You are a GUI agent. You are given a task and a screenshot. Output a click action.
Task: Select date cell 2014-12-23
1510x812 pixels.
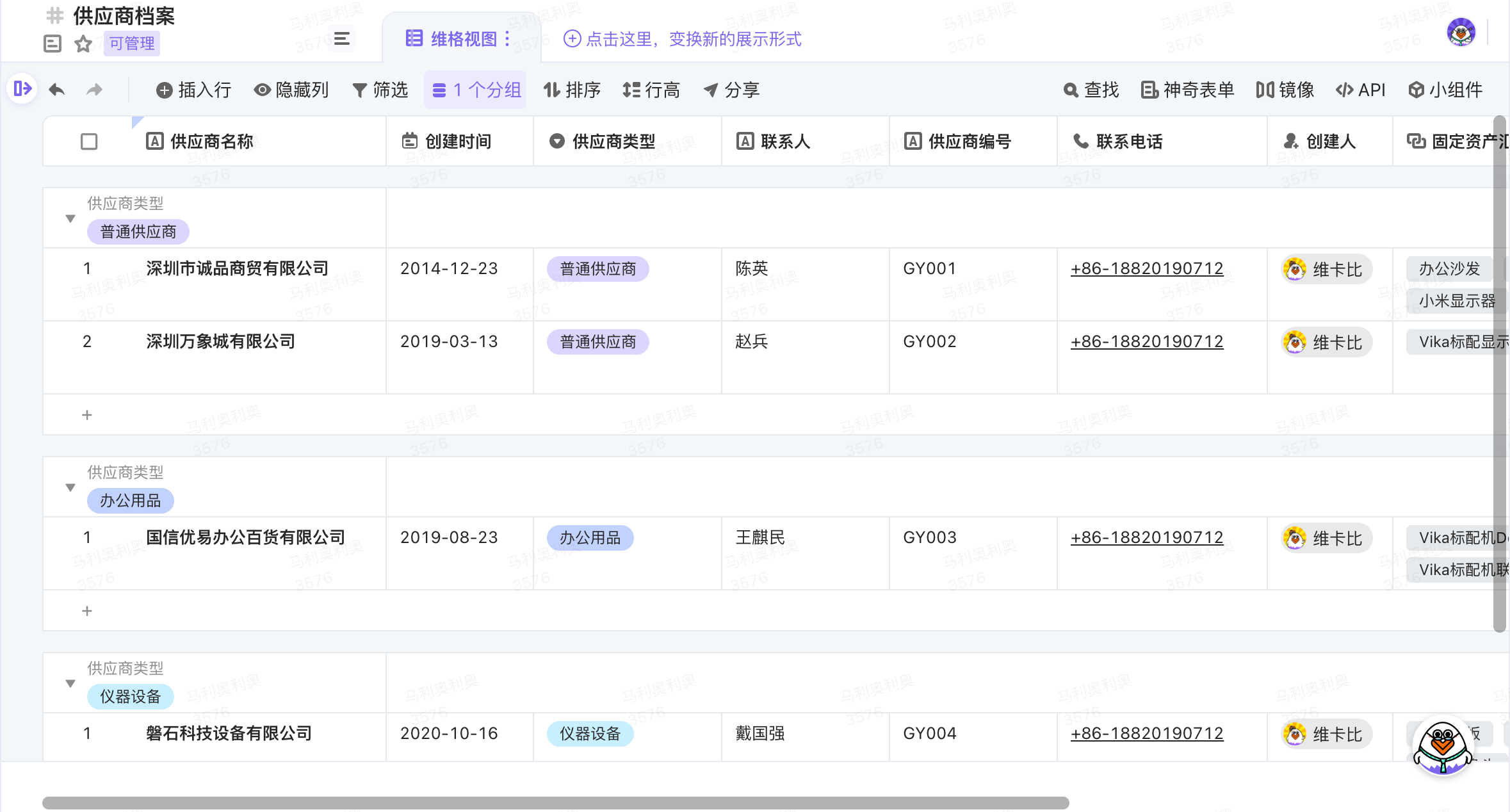460,284
